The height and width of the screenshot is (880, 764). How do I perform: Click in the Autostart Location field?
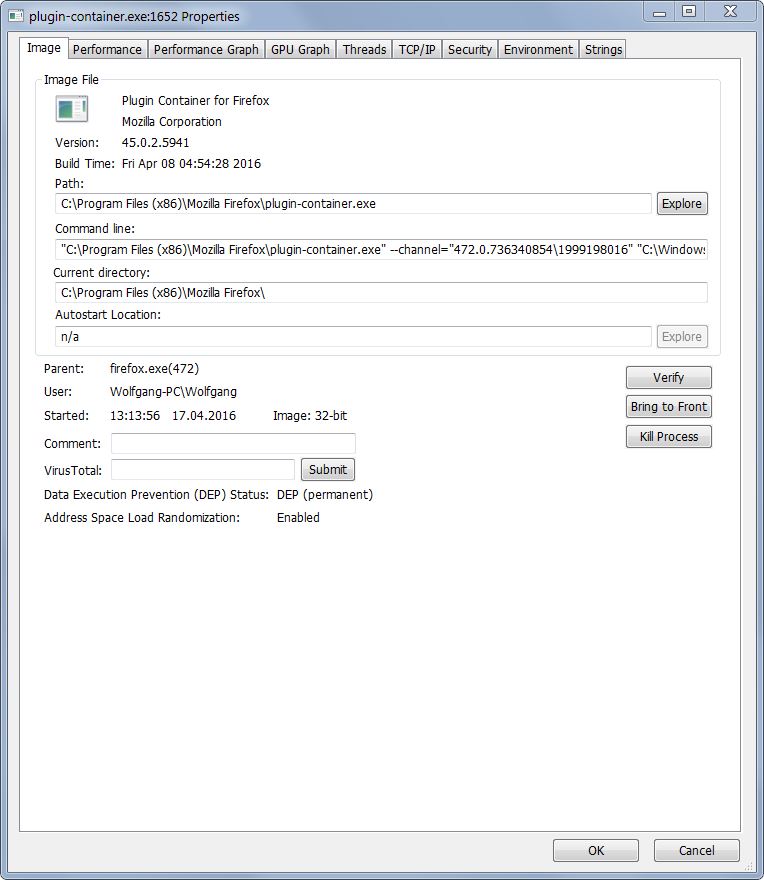(353, 337)
